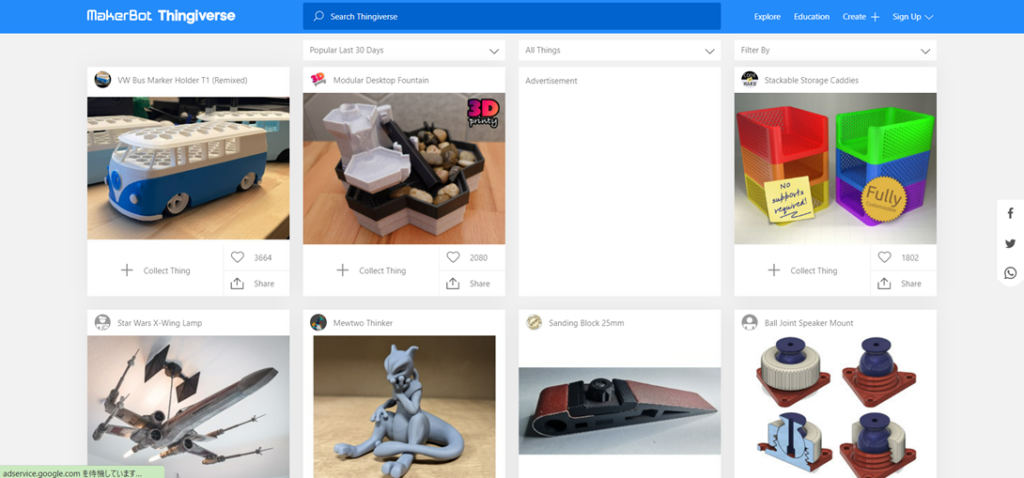This screenshot has height=478, width=1024.
Task: Collect the Modular Desktop Fountain thing
Action: pos(371,270)
